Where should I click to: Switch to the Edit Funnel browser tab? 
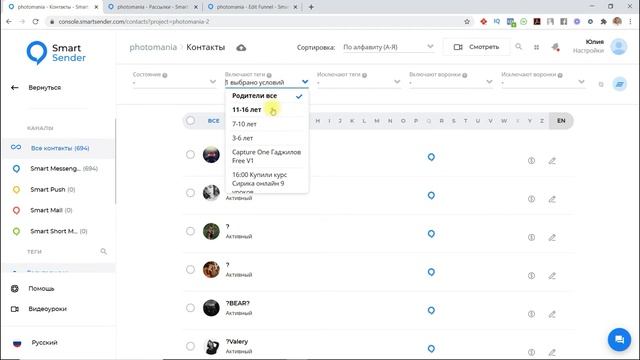[x=252, y=7]
